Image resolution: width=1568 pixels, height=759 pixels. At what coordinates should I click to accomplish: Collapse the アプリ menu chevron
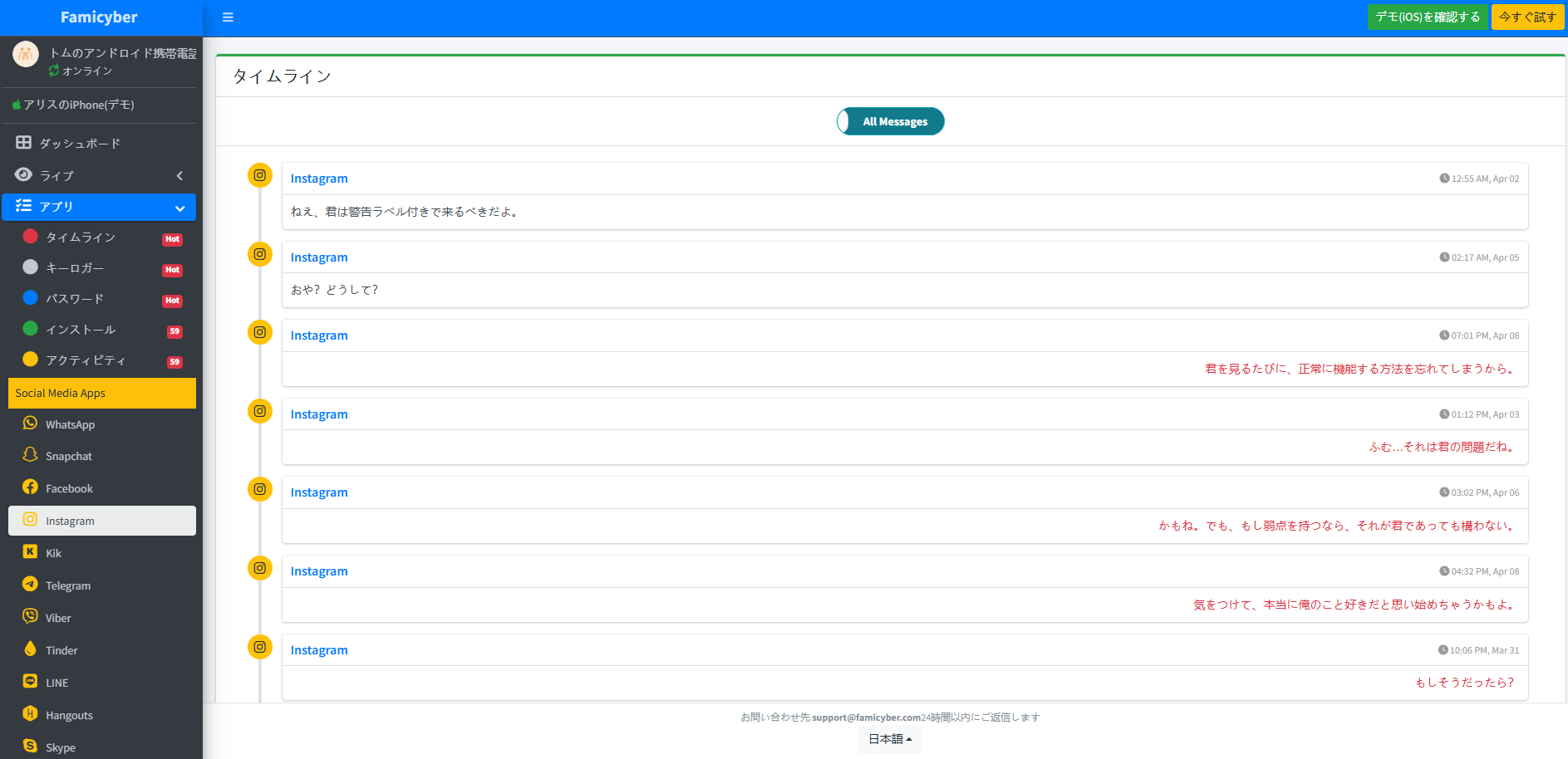click(179, 208)
